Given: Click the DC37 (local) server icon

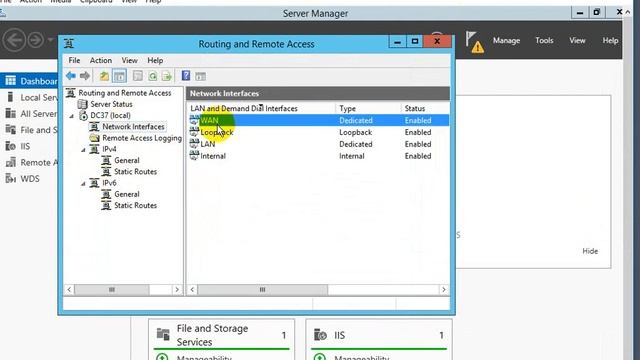Looking at the screenshot, I should (83, 116).
